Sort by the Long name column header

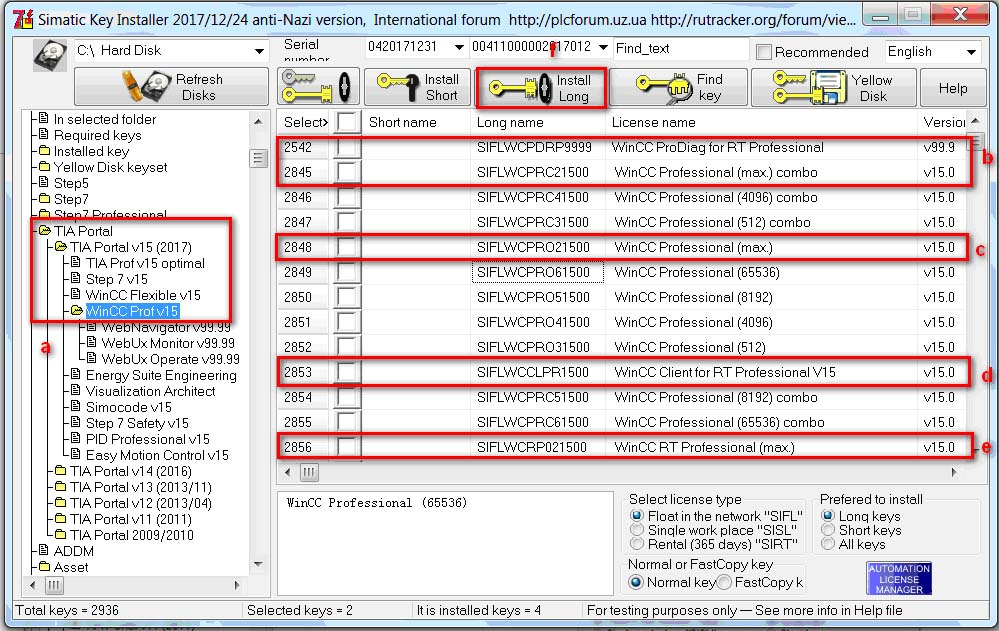coord(510,122)
